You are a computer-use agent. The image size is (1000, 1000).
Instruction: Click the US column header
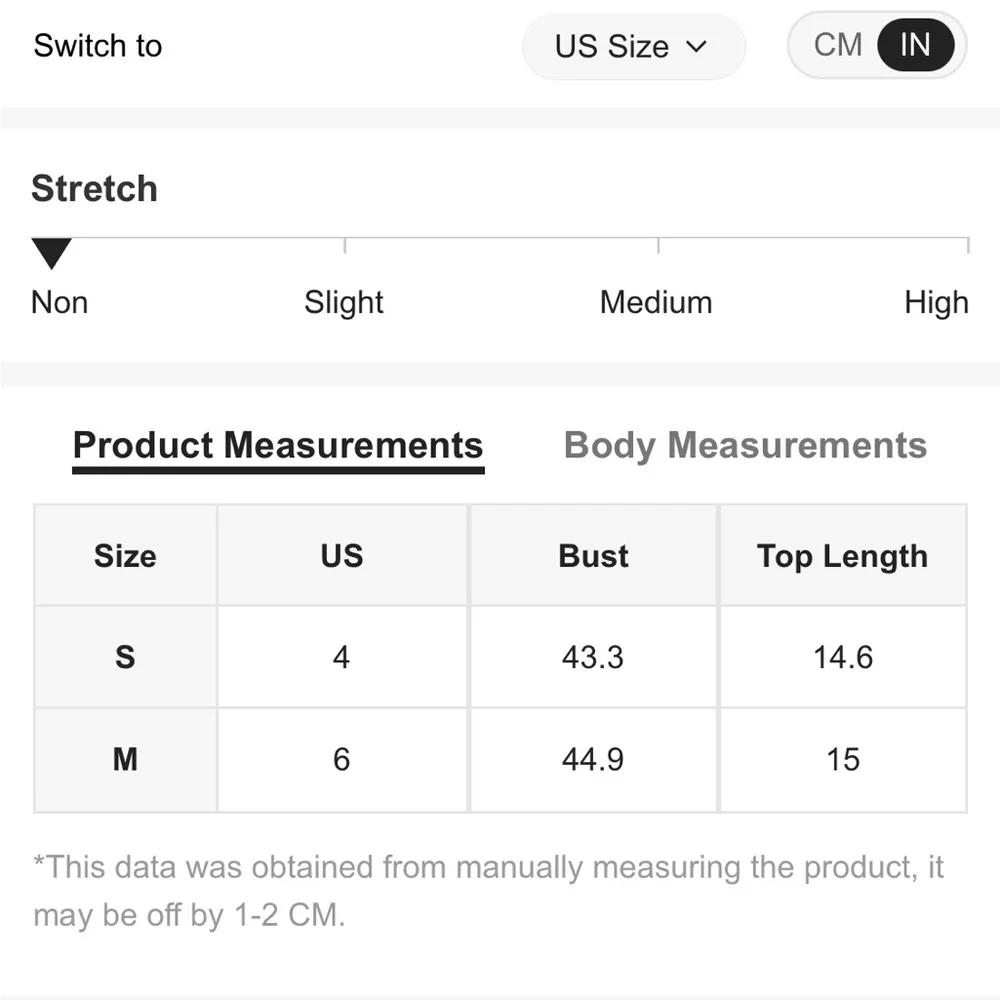click(x=342, y=556)
